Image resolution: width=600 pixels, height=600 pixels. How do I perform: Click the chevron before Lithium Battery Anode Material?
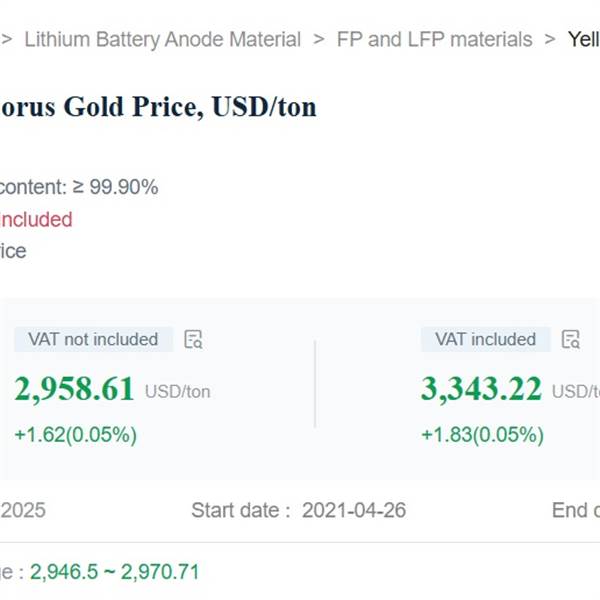tap(6, 40)
